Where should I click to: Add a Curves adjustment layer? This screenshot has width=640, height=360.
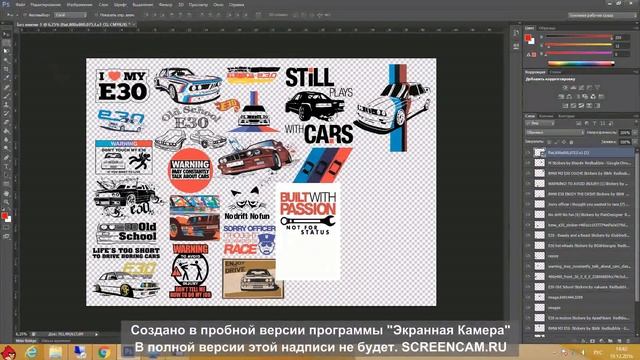tap(581, 87)
